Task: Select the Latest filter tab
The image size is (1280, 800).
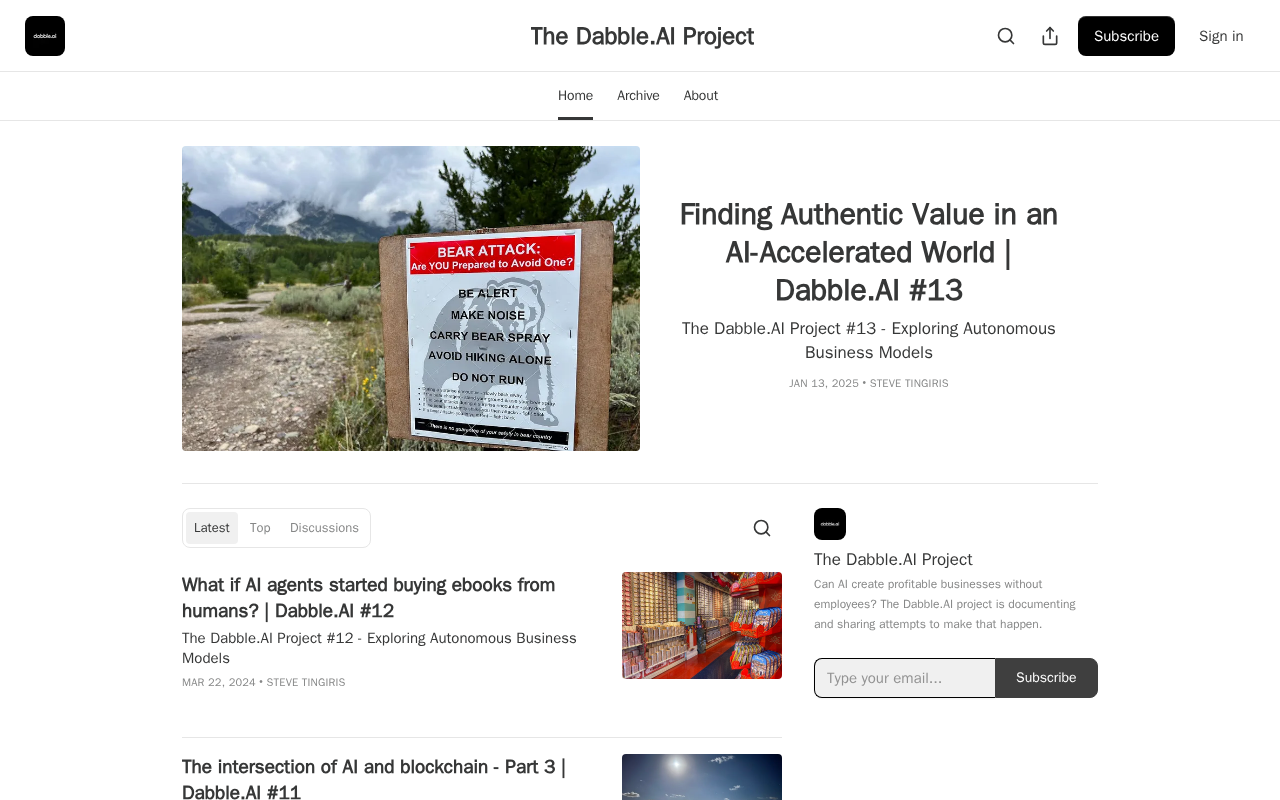Action: pos(212,528)
